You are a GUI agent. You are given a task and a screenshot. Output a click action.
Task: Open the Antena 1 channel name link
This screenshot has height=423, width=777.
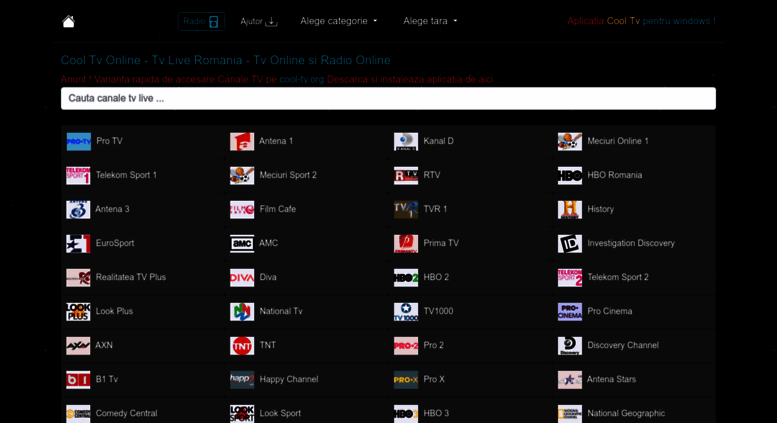(276, 141)
